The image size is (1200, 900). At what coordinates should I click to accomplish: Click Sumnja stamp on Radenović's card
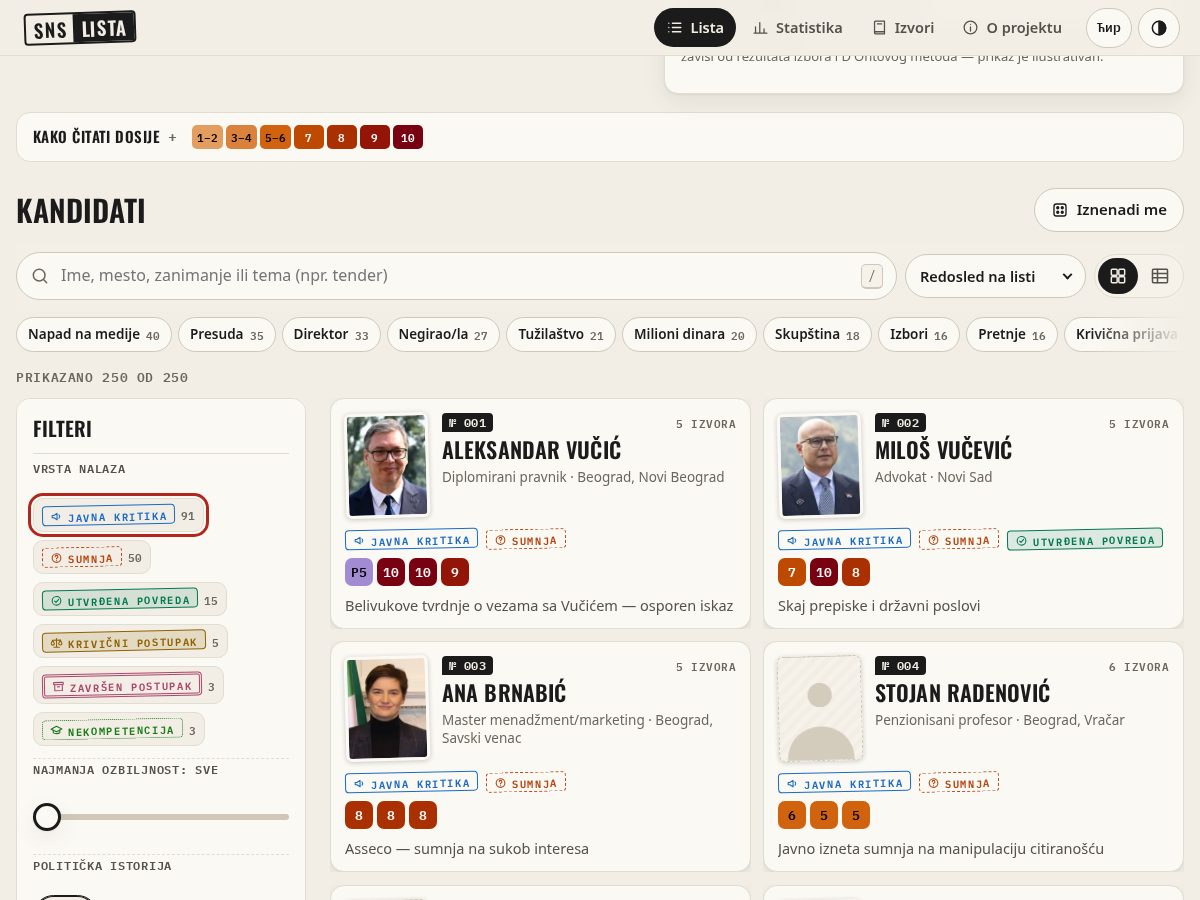click(x=959, y=783)
